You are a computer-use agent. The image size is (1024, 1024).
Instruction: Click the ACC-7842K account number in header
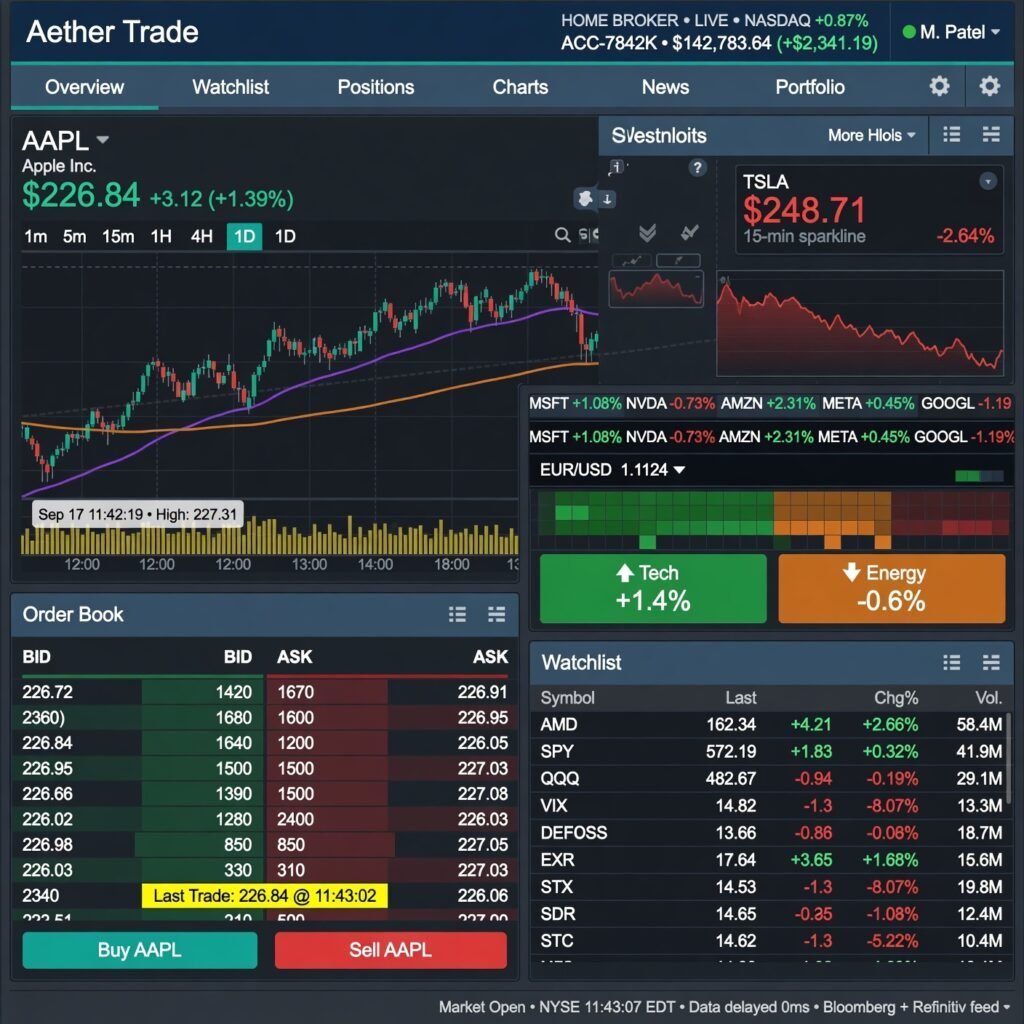point(609,43)
